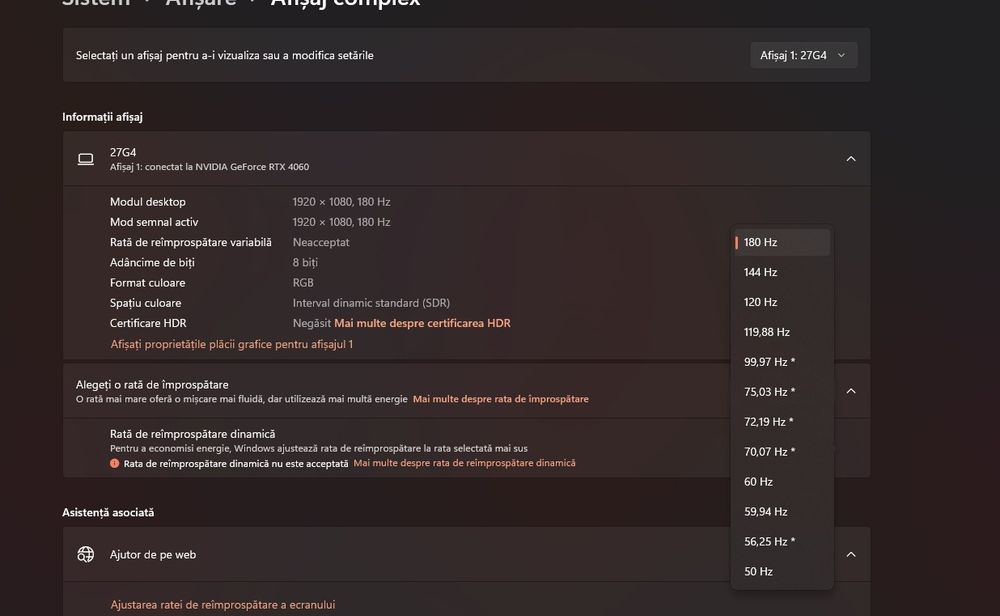Click the Spațiu culoare label
The height and width of the screenshot is (616, 1000).
point(145,303)
